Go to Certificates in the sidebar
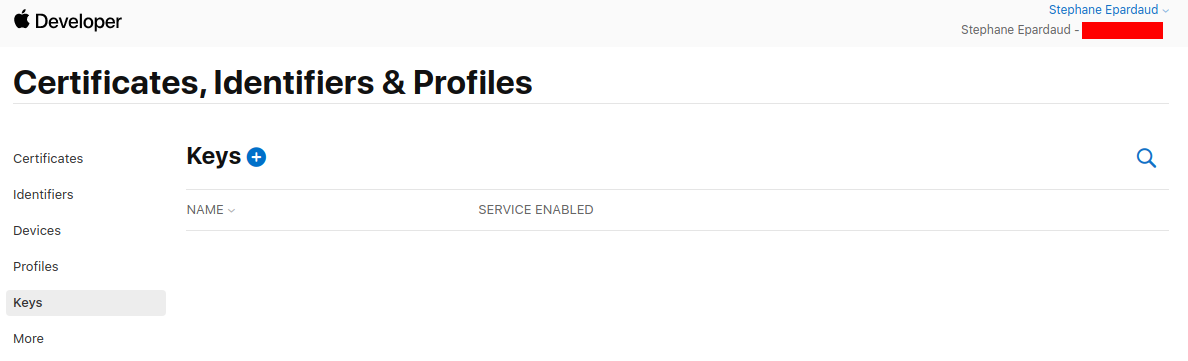Screen dimensions: 1188x361 click(x=48, y=159)
